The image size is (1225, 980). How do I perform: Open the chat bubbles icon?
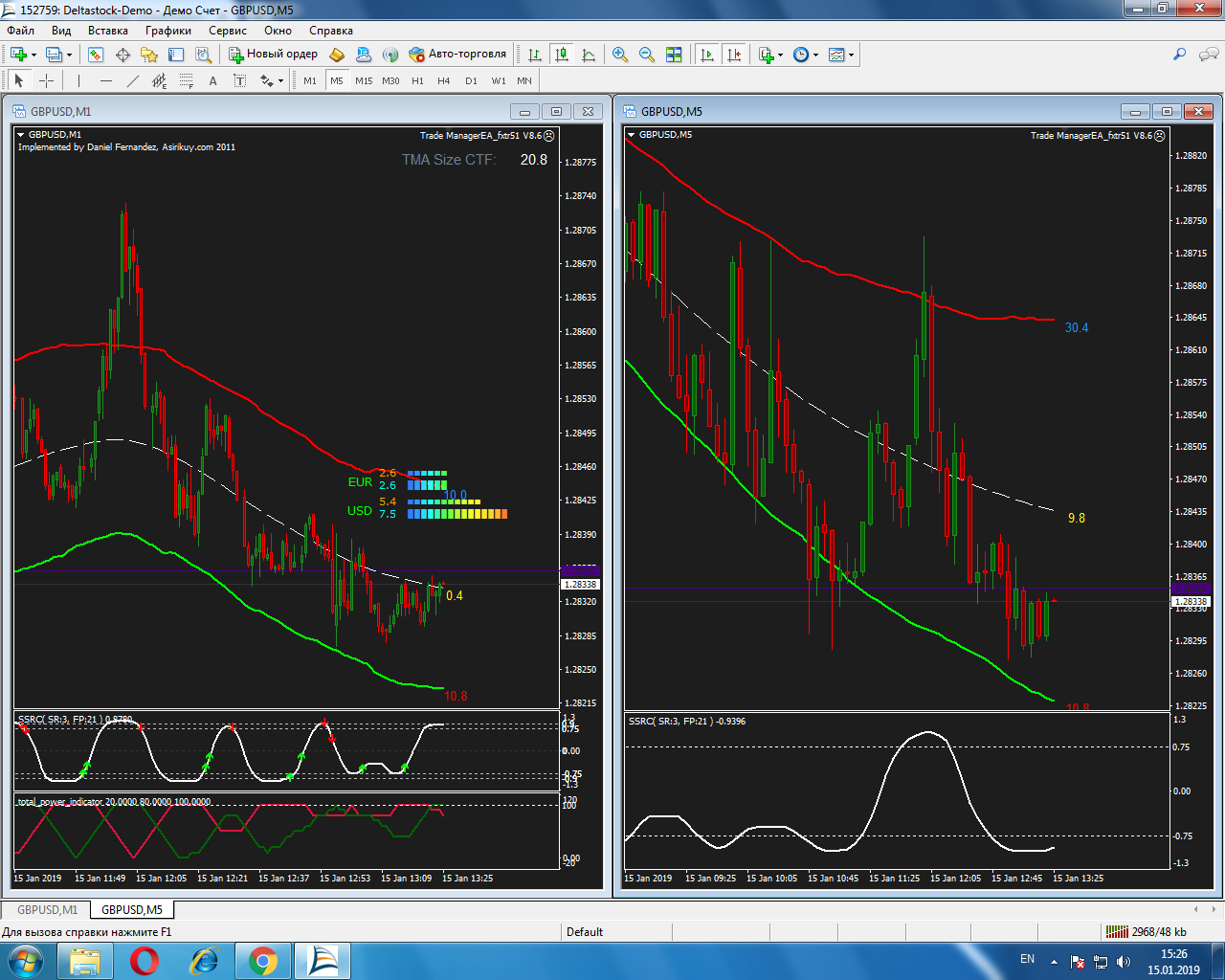click(1209, 55)
